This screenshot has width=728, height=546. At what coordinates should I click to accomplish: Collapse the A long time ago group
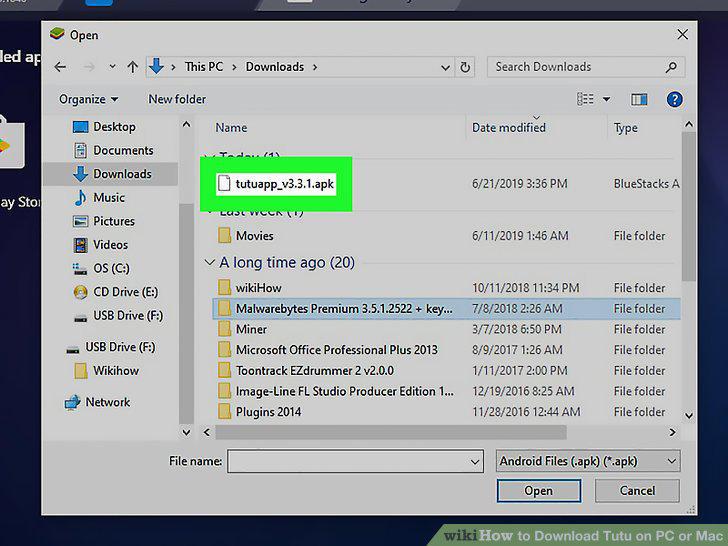click(209, 263)
